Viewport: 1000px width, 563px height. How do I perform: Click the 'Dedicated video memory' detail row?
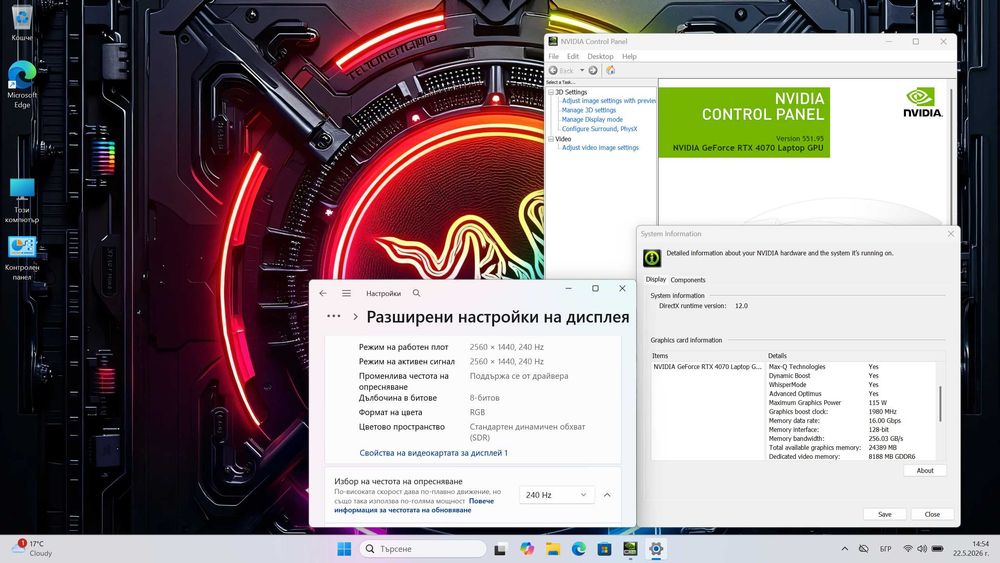click(x=851, y=457)
